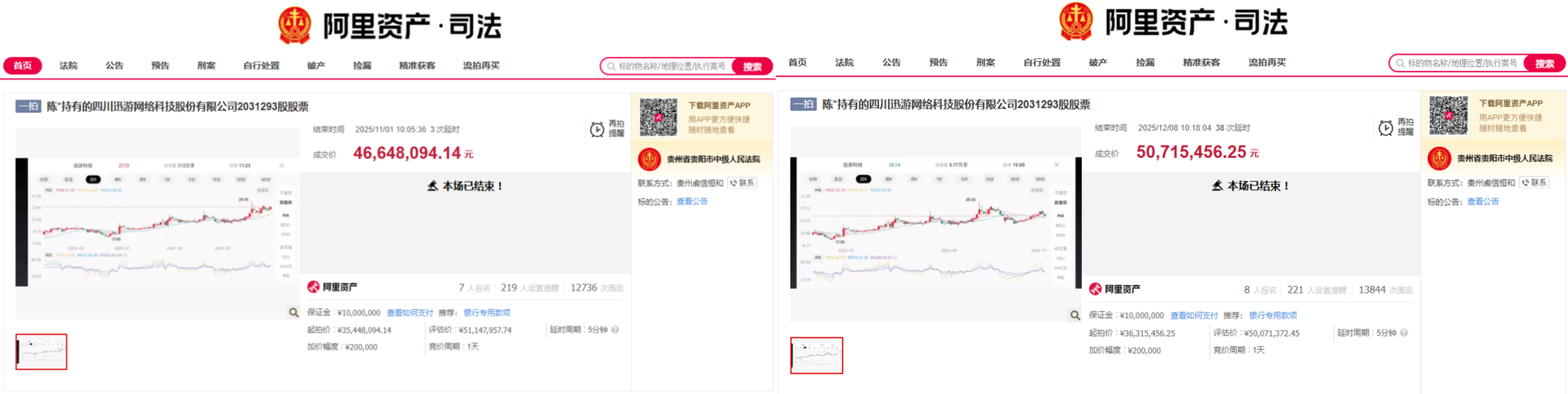This screenshot has width=1568, height=394.
Task: Open 精准获客 menu on page showing 50,715,456.25
Action: coord(1201,63)
